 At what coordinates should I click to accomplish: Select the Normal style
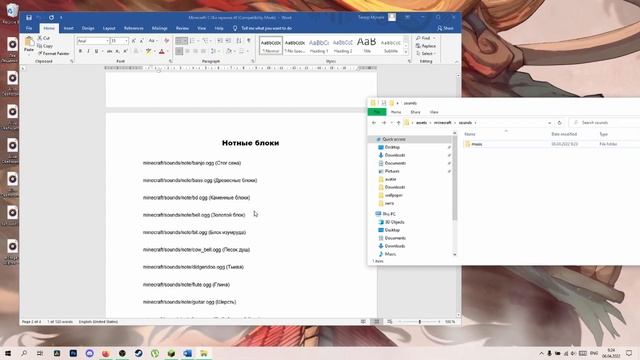tap(271, 45)
